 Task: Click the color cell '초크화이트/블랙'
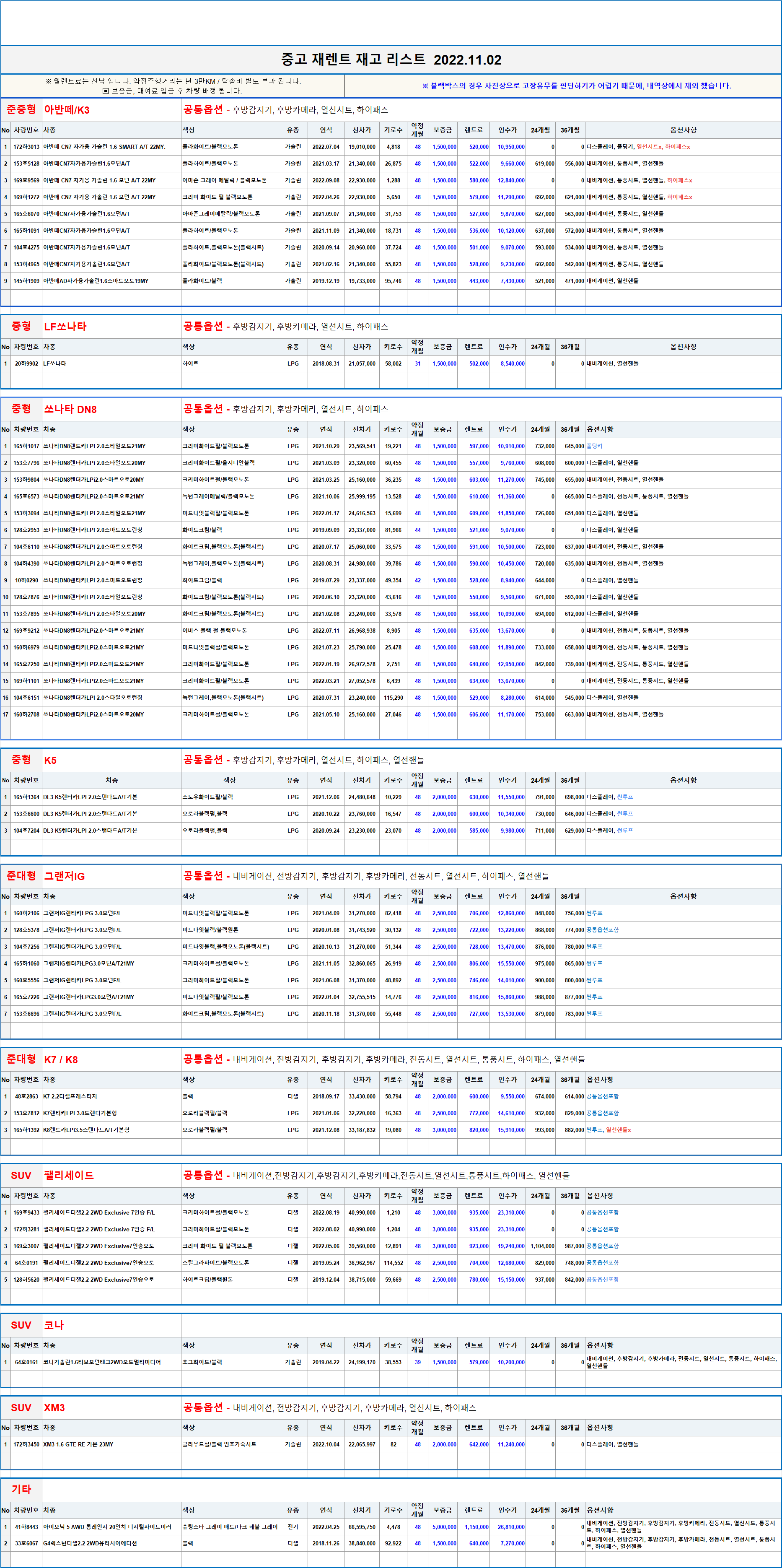click(202, 1363)
